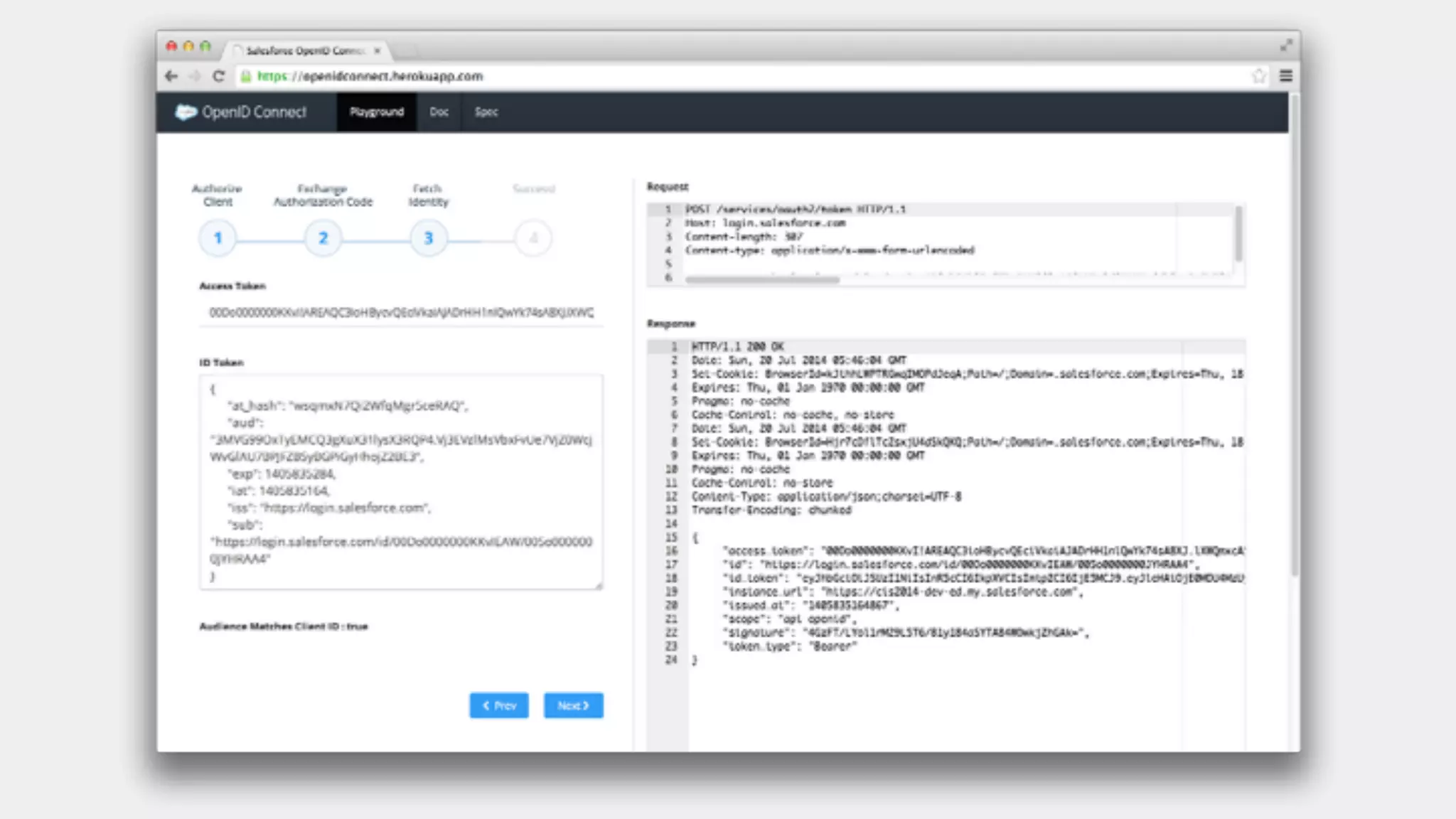Click the browser back arrow

click(x=171, y=76)
